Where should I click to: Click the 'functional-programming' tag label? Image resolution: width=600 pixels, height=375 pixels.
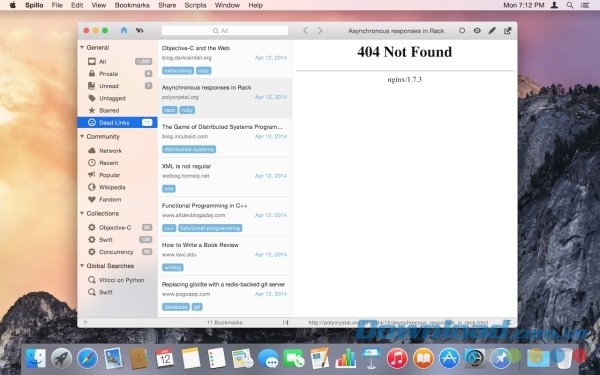click(x=210, y=228)
